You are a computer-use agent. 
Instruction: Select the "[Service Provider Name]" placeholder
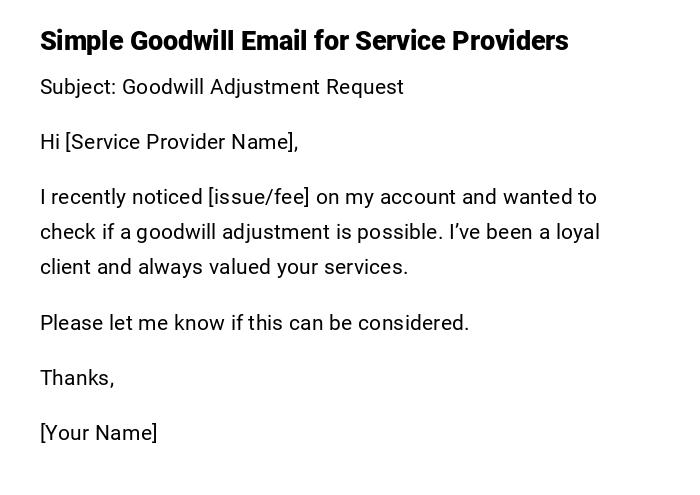click(182, 142)
